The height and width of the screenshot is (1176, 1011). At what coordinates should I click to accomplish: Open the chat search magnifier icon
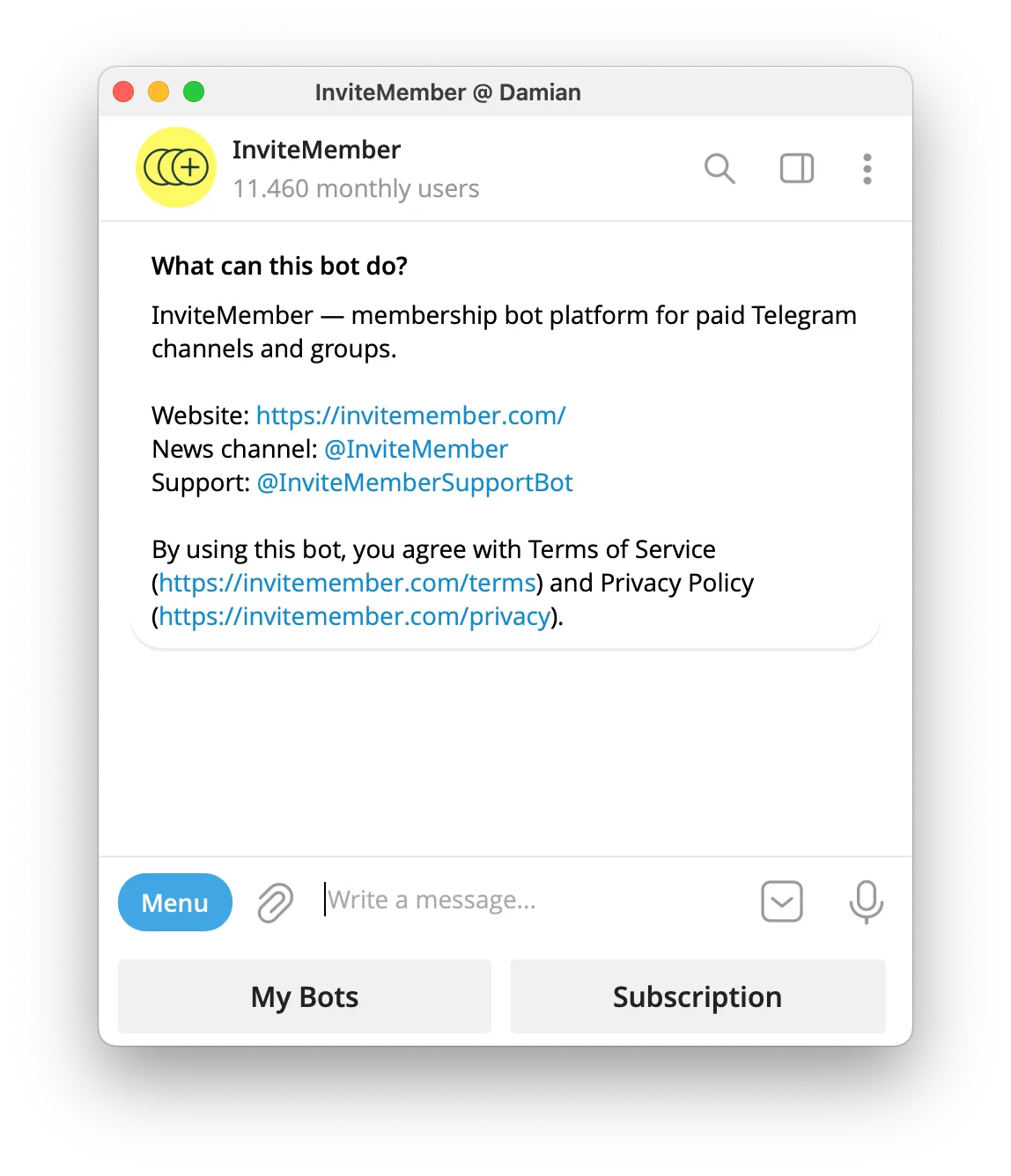point(720,168)
